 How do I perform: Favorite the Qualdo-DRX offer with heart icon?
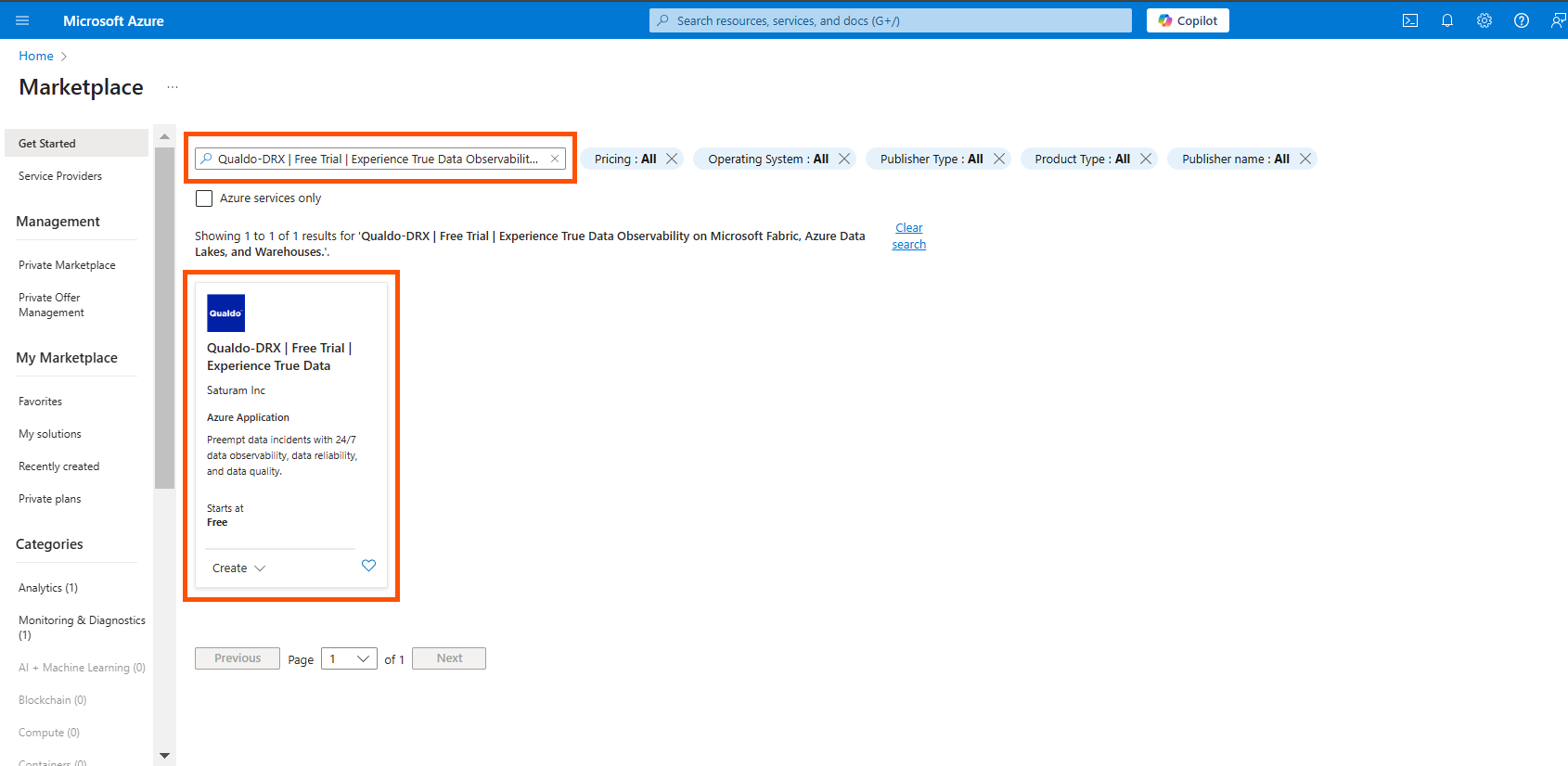[368, 566]
